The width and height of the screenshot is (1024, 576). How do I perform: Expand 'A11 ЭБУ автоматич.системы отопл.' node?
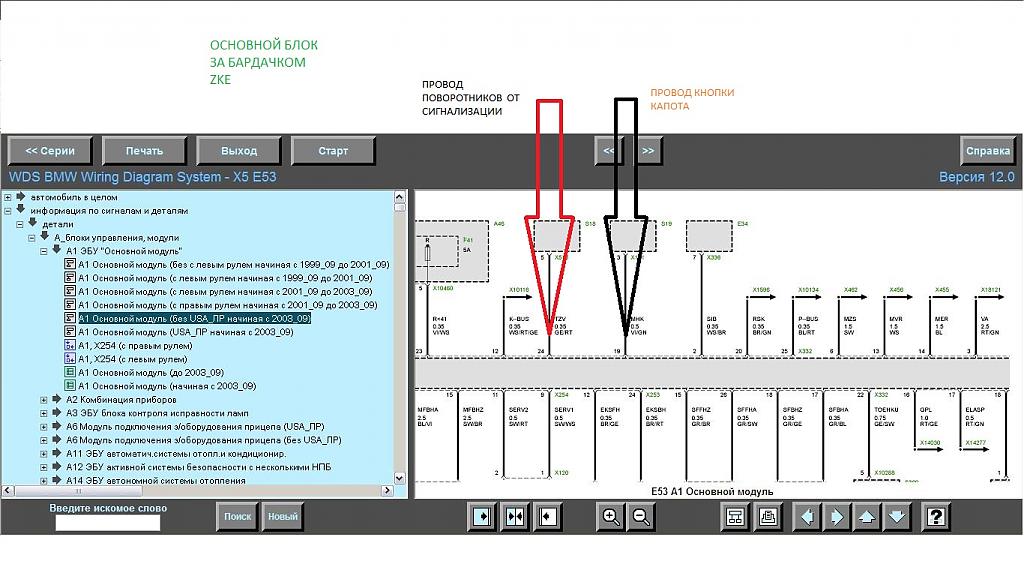pos(44,454)
